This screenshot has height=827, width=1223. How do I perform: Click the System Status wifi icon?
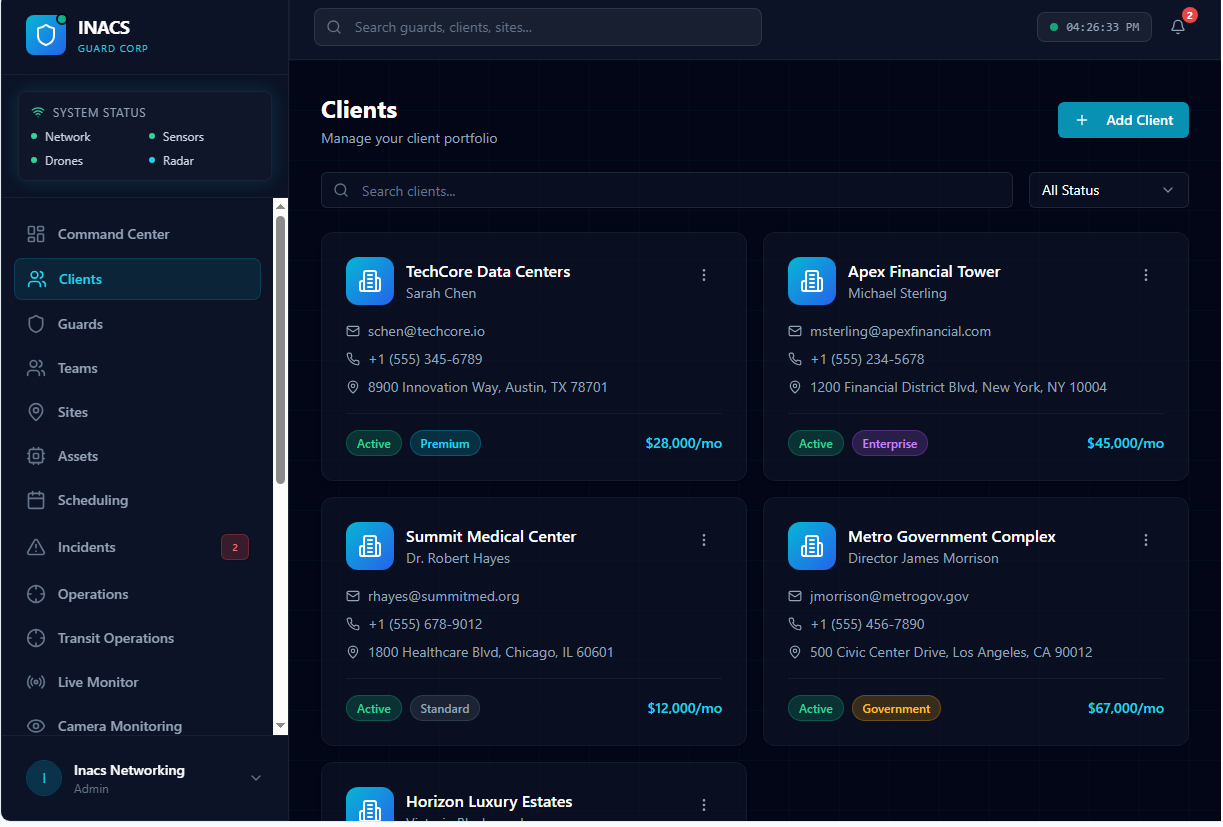click(x=38, y=112)
